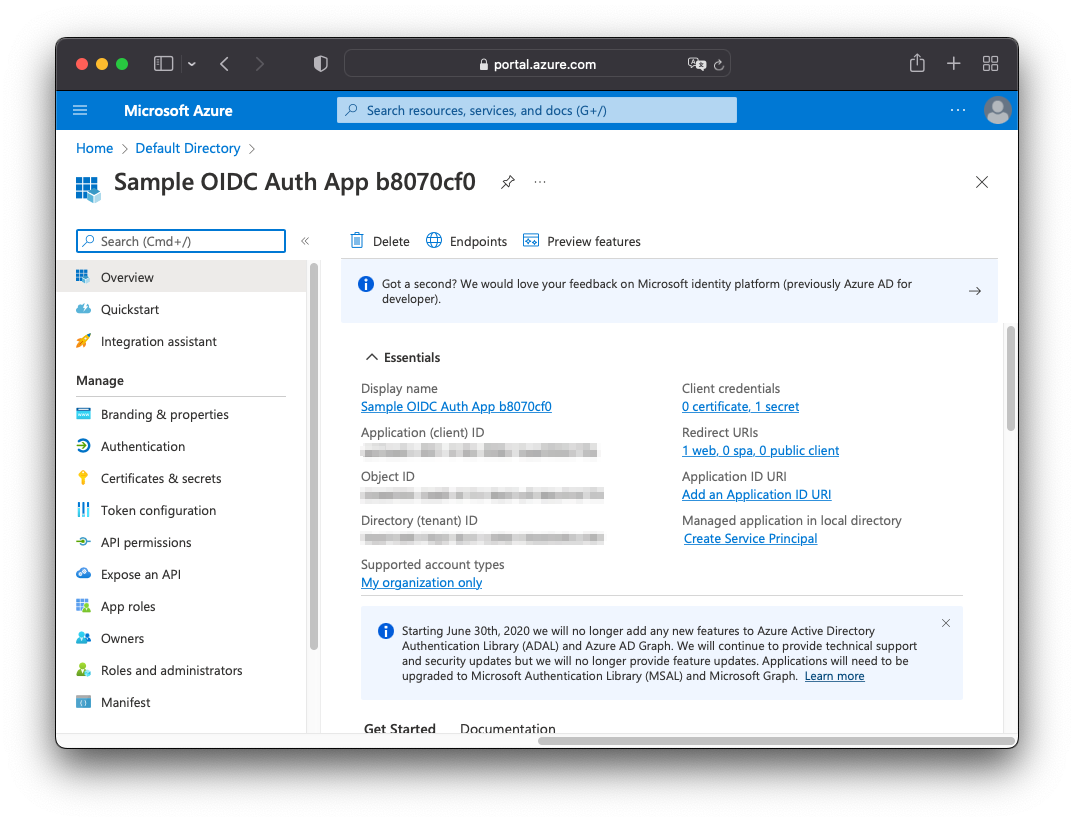1074x822 pixels.
Task: Click the translate icon in address bar
Action: (697, 64)
